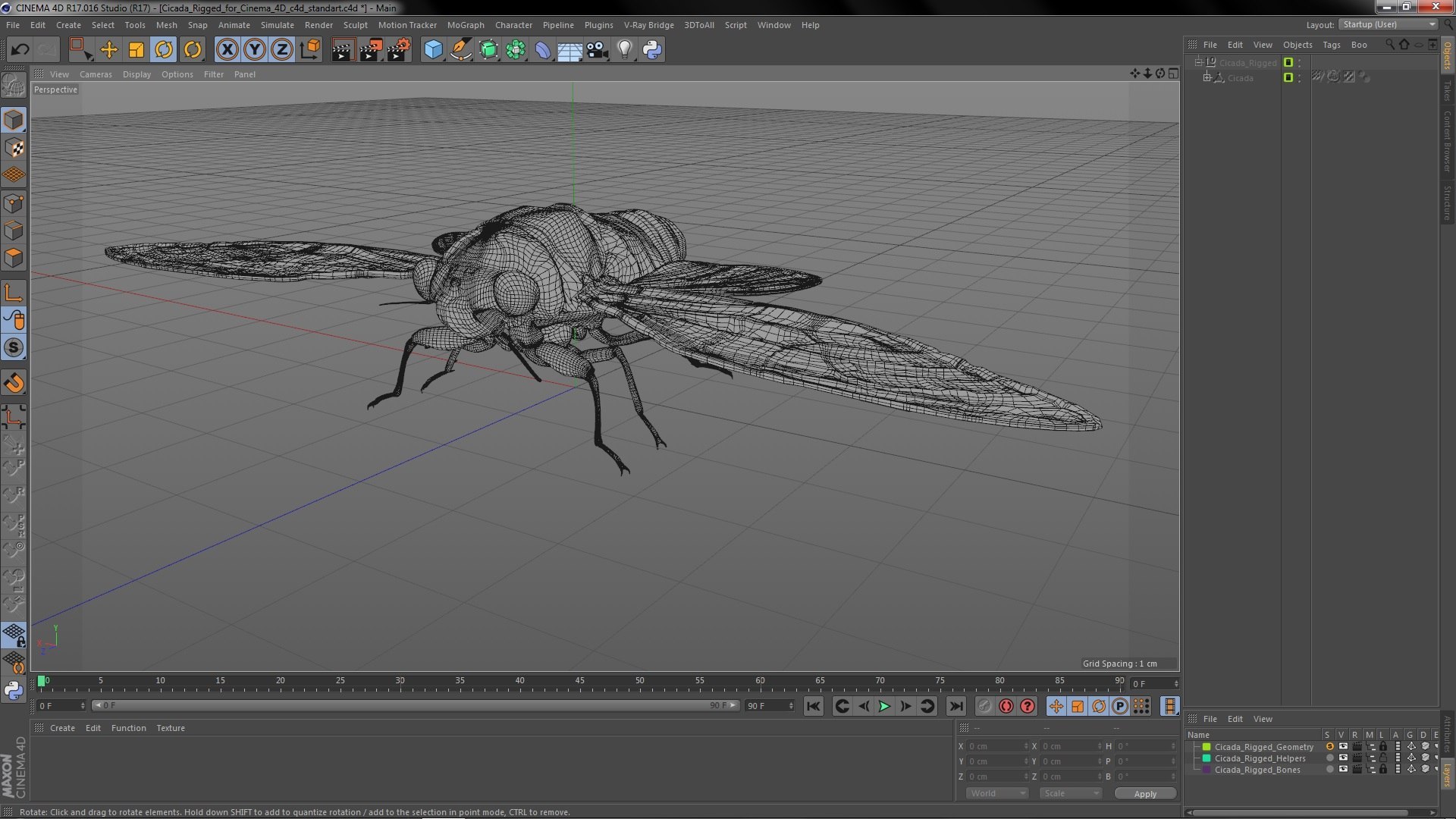The image size is (1456, 819).
Task: Open Edit Render Settings icon
Action: click(398, 50)
